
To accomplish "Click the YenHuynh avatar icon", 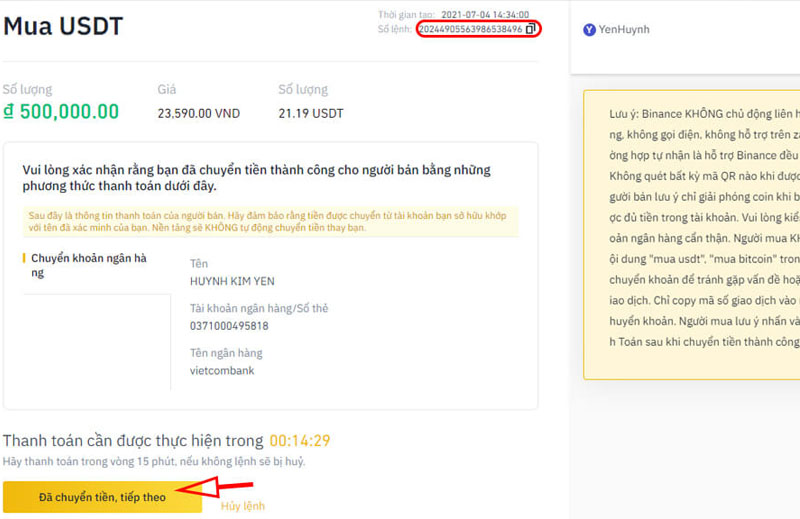I will 589,30.
